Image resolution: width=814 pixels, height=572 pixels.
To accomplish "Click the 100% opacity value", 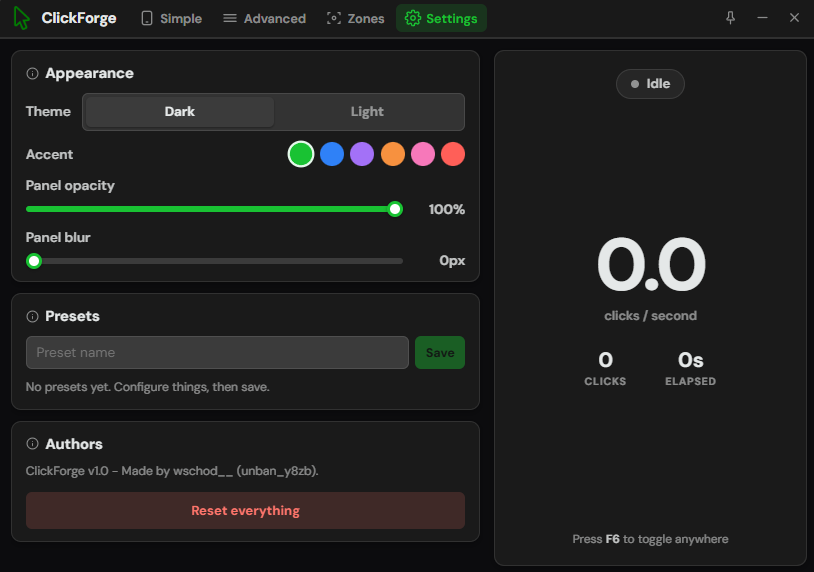I will coord(446,209).
